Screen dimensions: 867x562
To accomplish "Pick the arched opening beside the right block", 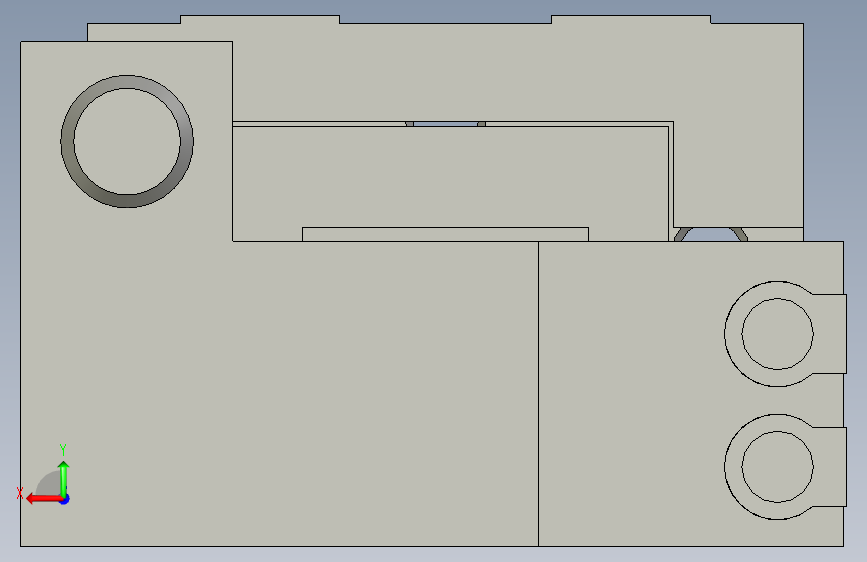I will click(x=711, y=235).
